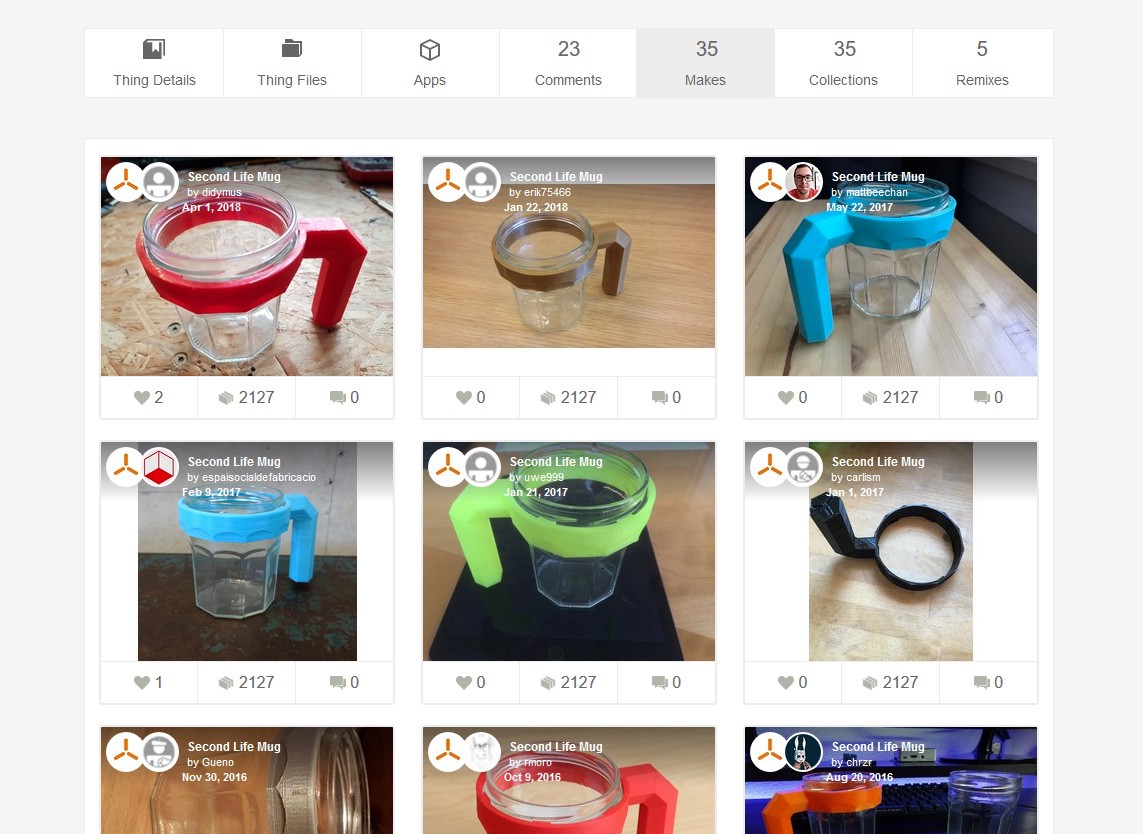The width and height of the screenshot is (1143, 834).
Task: View the 5 Remixes tab
Action: click(982, 63)
